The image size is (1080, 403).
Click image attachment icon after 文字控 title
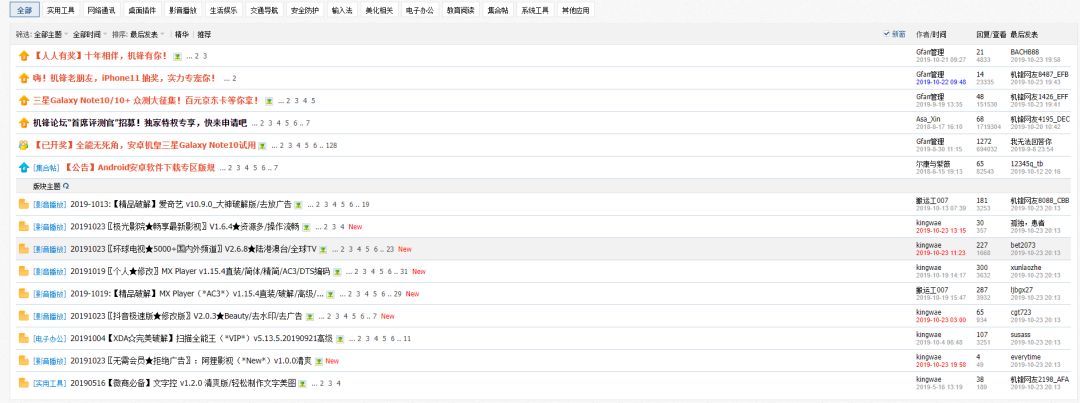(302, 384)
